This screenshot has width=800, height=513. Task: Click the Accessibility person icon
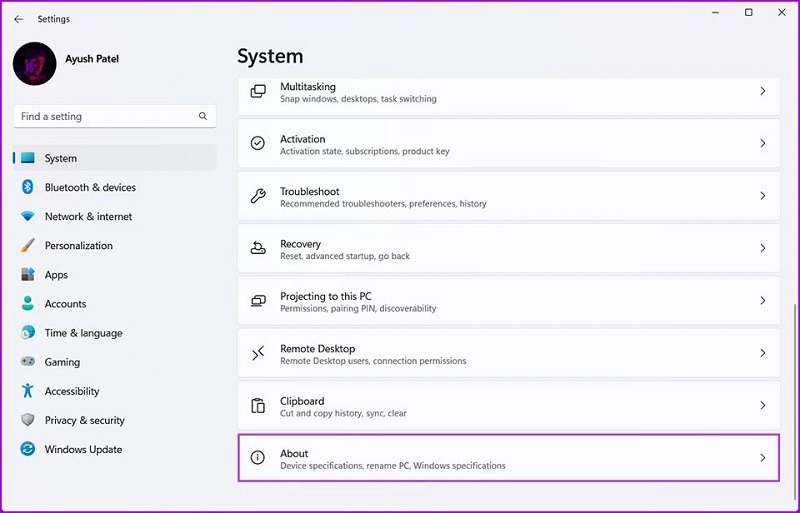(27, 391)
